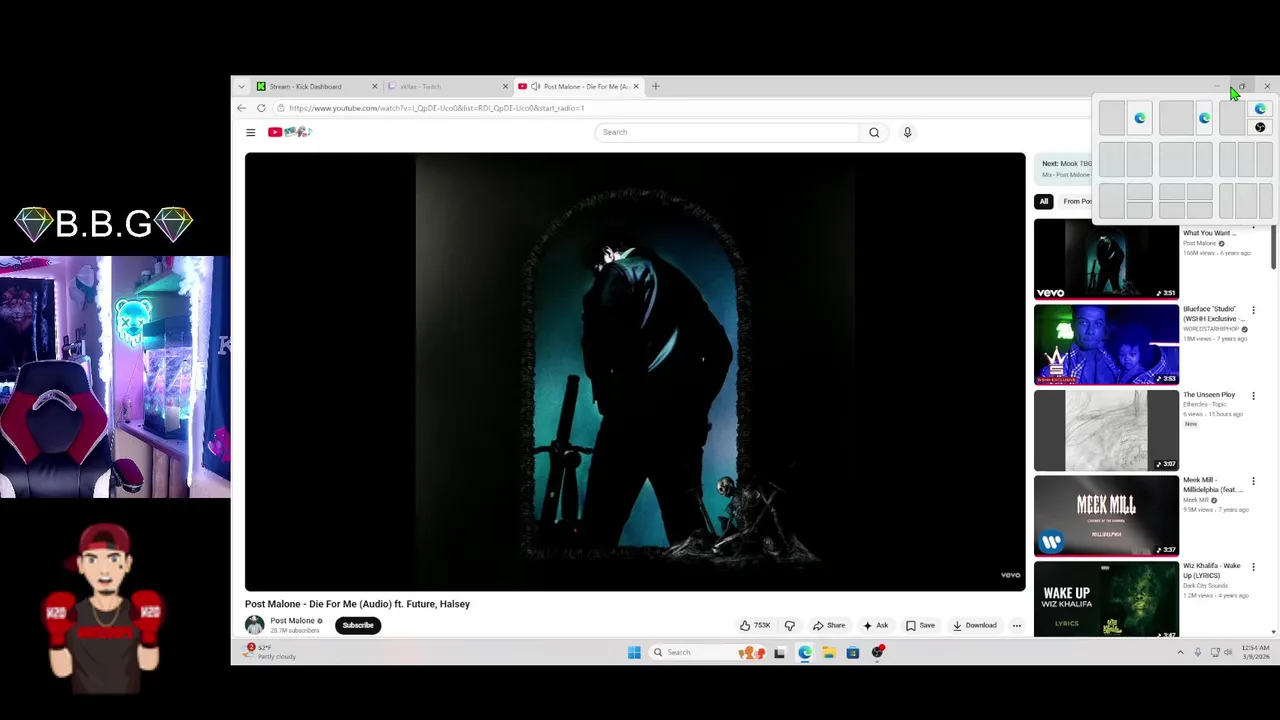Open the Wiz Khalifa Wake Up thumbnail
Screen dimensions: 1280x720
1106,599
